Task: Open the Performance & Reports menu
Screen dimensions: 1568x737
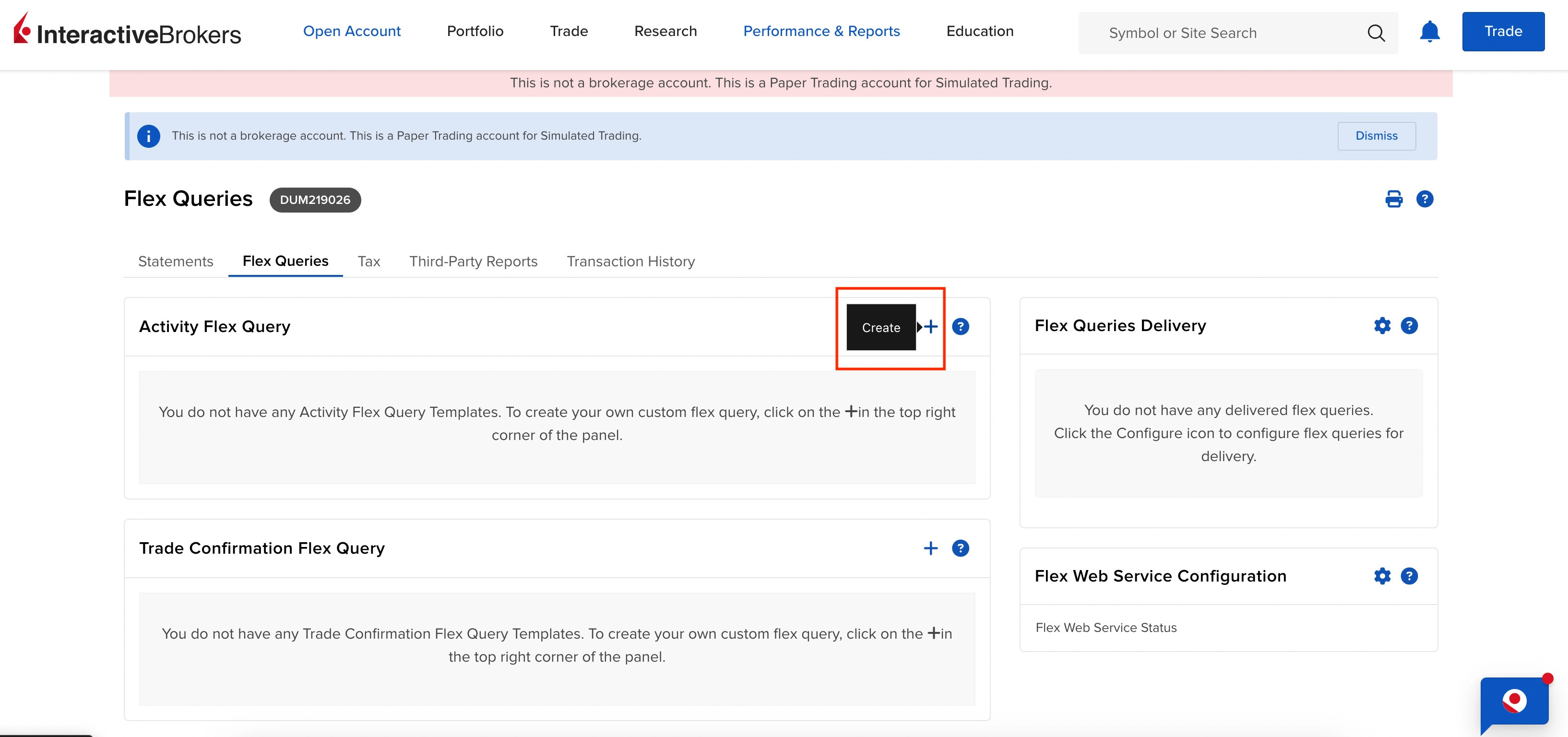Action: [x=821, y=31]
